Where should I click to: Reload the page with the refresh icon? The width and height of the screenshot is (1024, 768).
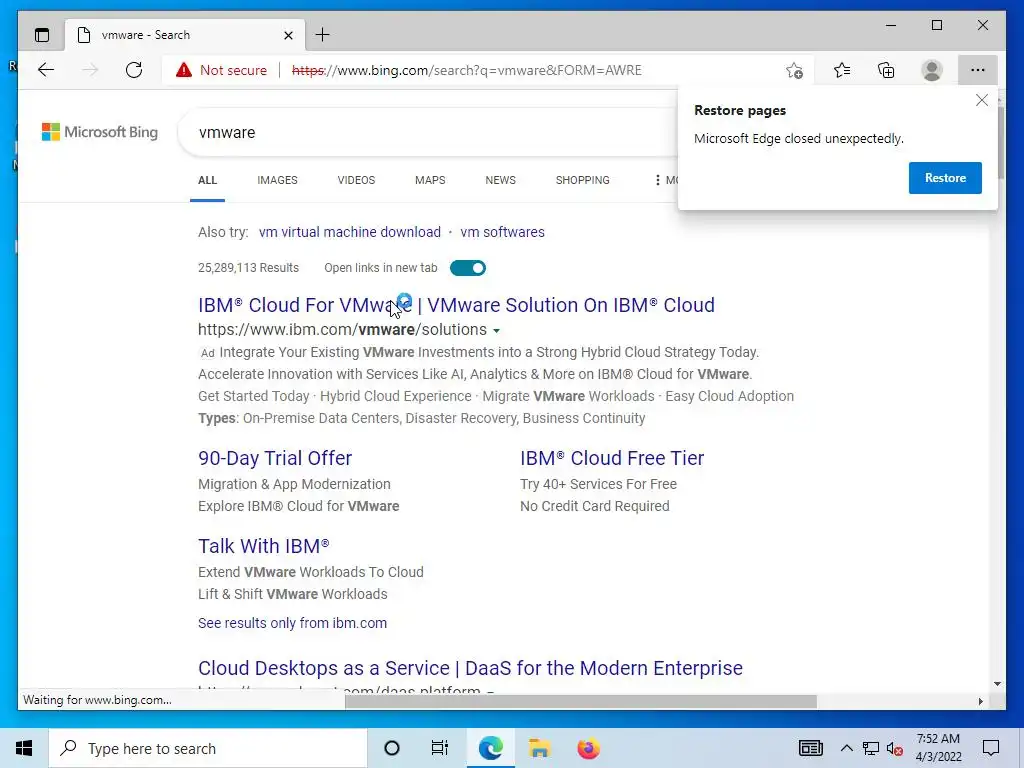[x=134, y=70]
